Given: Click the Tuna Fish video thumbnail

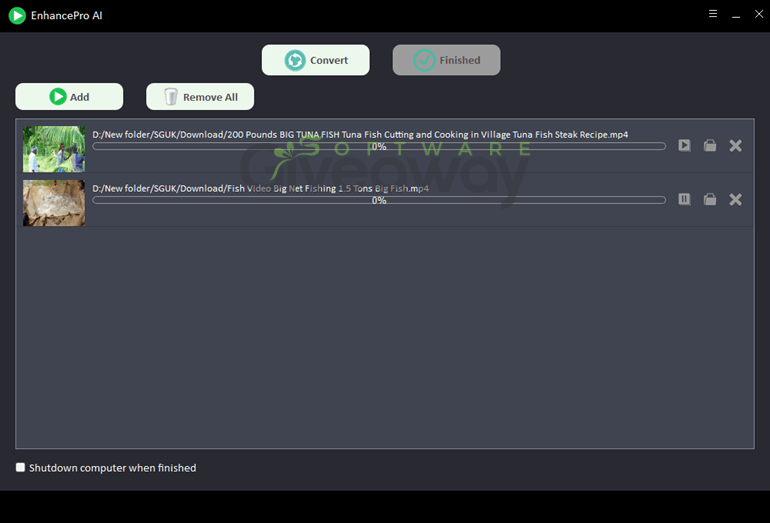Looking at the screenshot, I should click(54, 149).
